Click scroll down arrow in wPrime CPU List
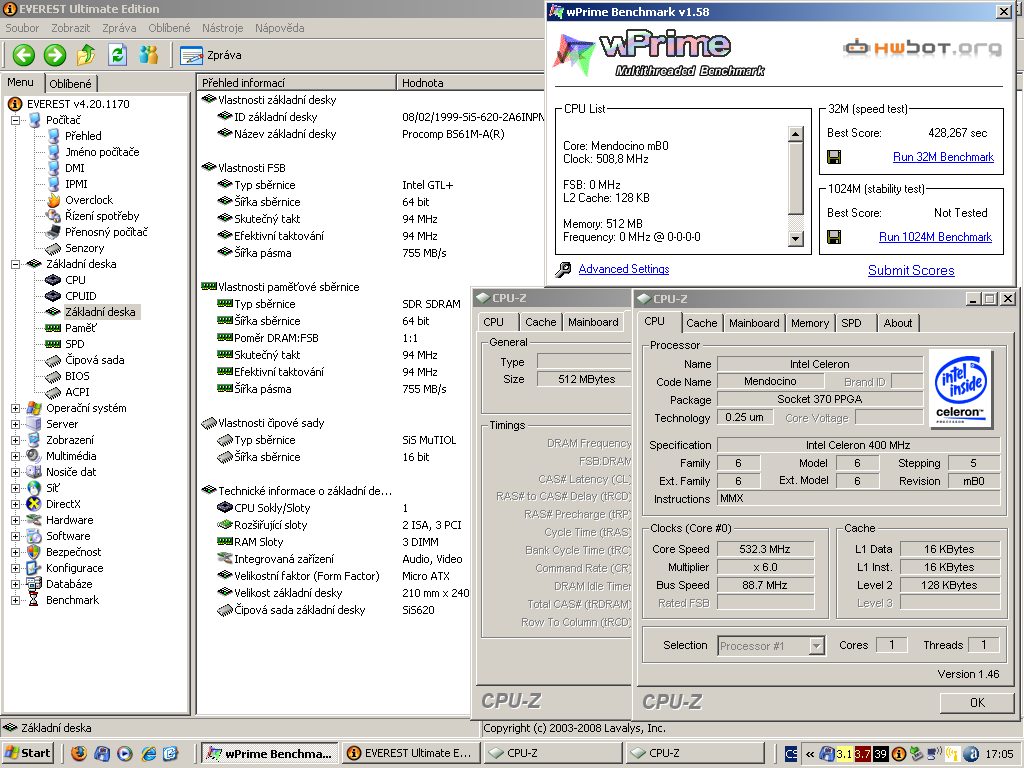The image size is (1024, 768). click(x=795, y=238)
